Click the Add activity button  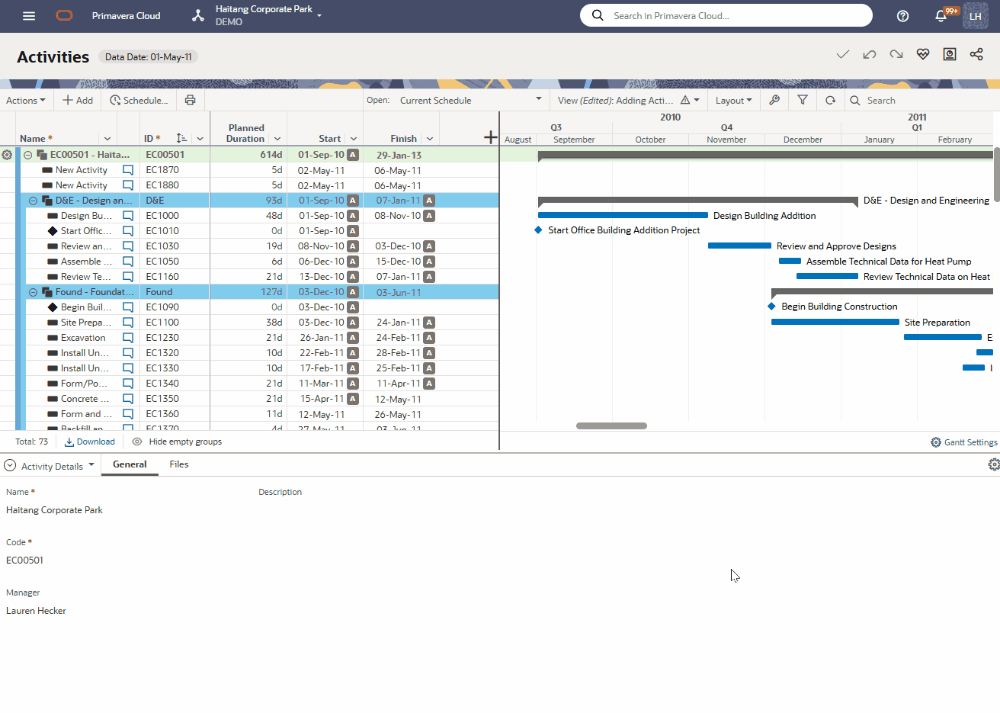pos(77,100)
